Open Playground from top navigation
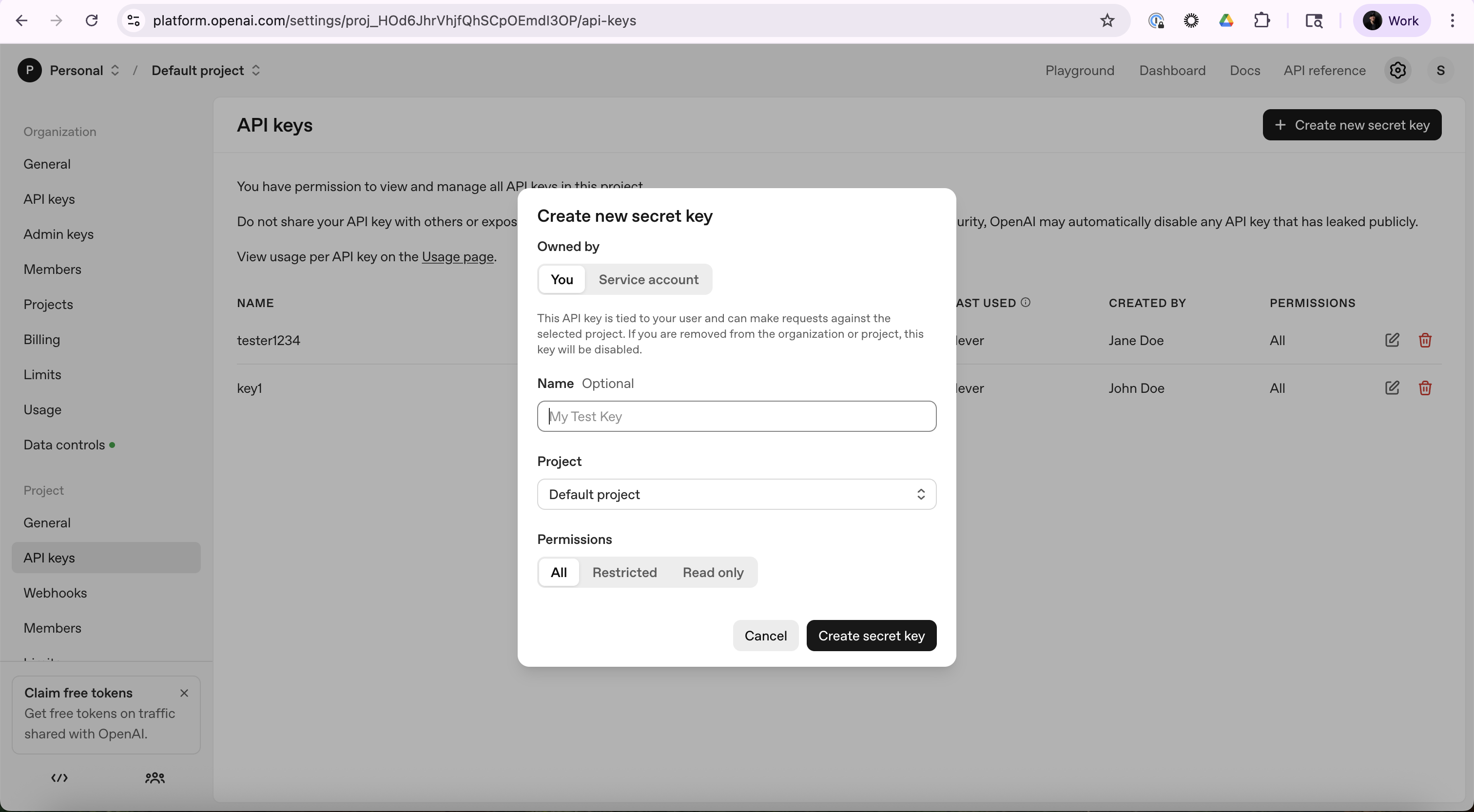Screen dimensions: 1474x812 click(x=1080, y=70)
